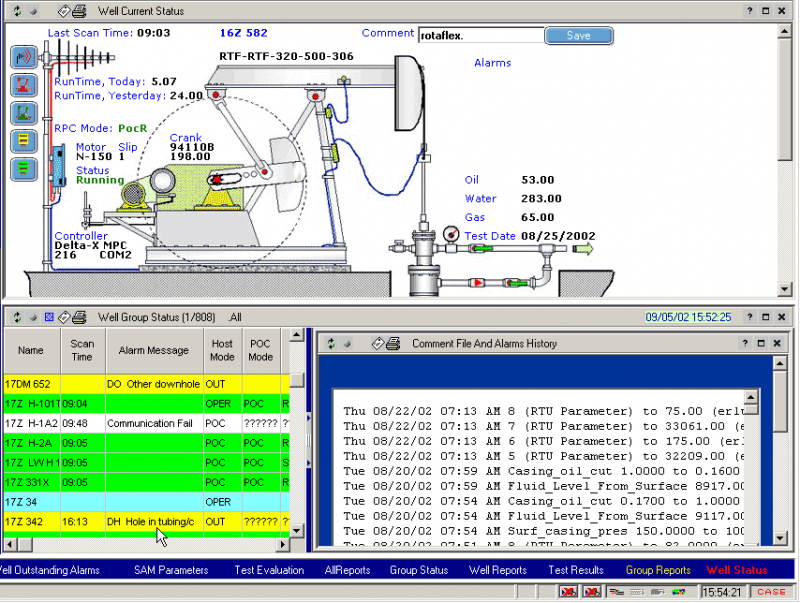
Task: Select well 17Z H-1A2 row
Action: 30,423
